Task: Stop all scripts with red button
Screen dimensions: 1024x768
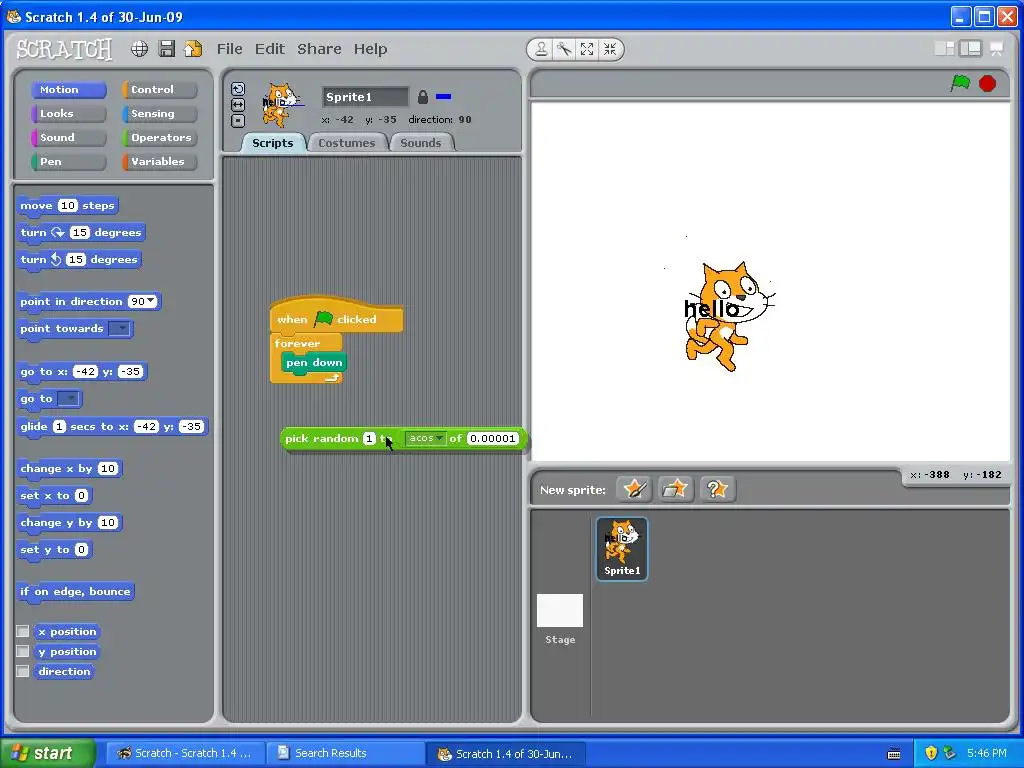Action: 987,84
